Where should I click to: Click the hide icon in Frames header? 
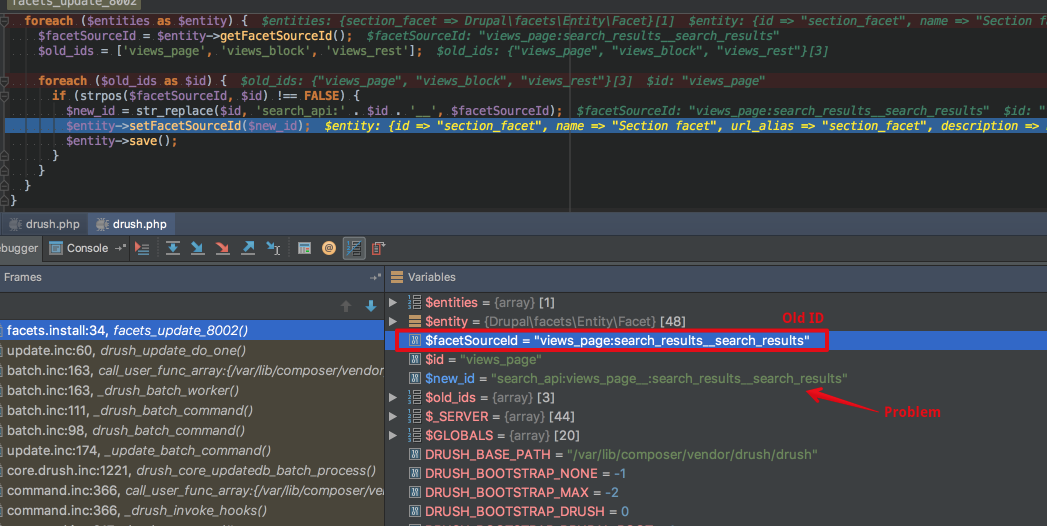(x=375, y=277)
